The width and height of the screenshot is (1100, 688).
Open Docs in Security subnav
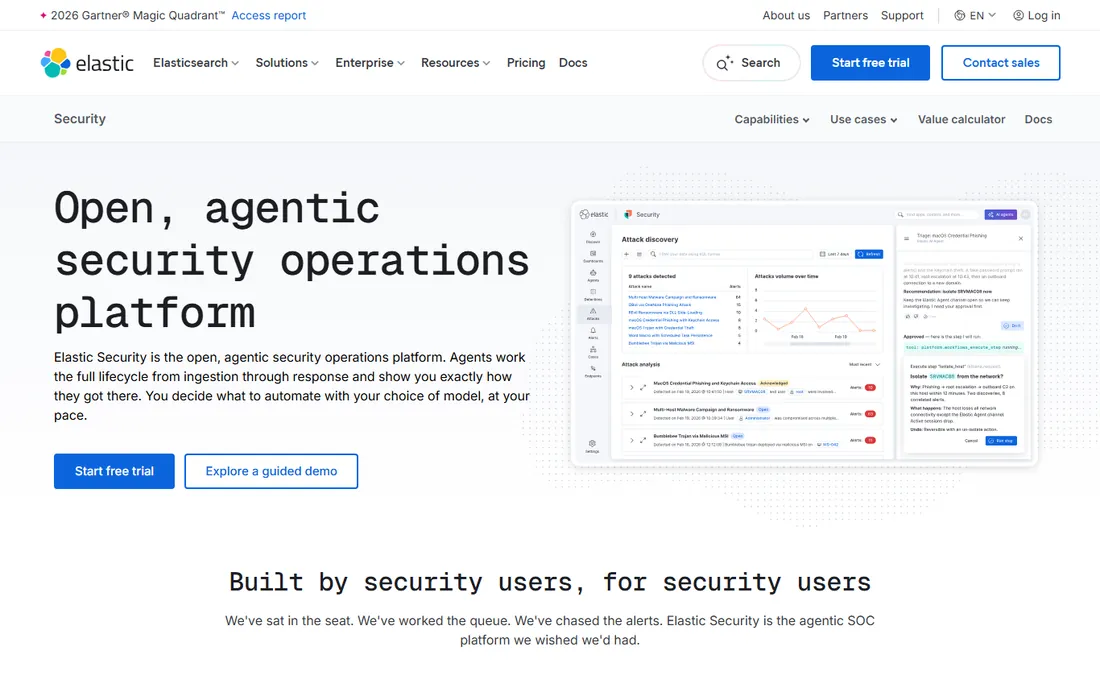point(1038,119)
